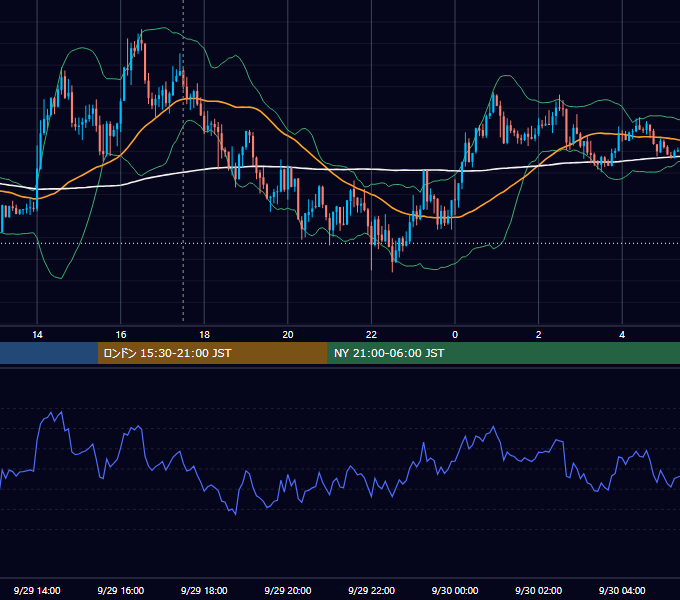Click the 9/30 04:00 date label

pyautogui.click(x=622, y=590)
